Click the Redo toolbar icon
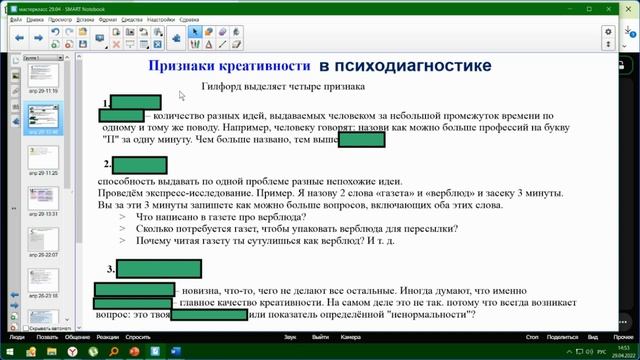This screenshot has height=360, width=640. (69, 32)
